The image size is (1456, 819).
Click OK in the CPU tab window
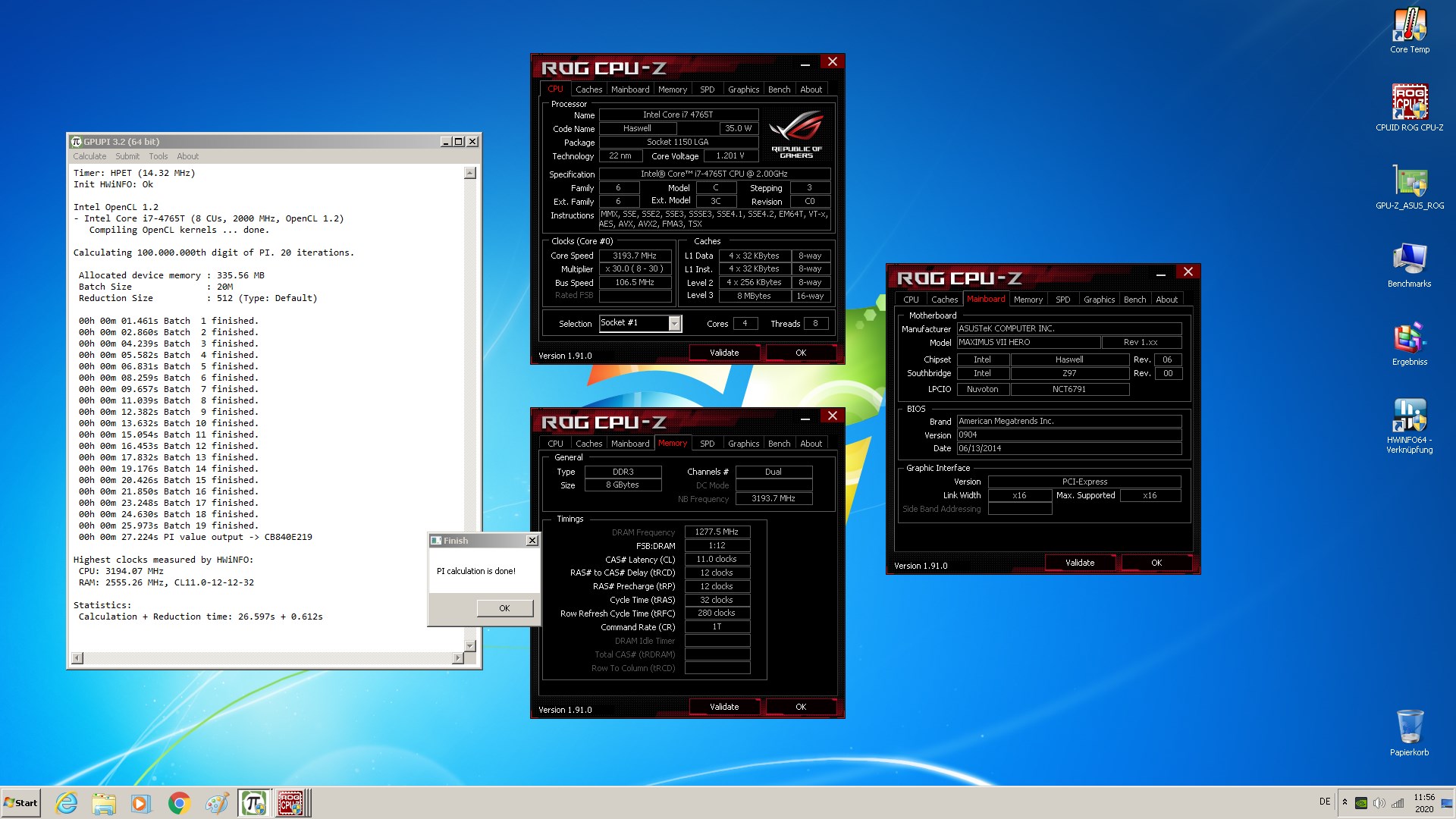[x=801, y=353]
